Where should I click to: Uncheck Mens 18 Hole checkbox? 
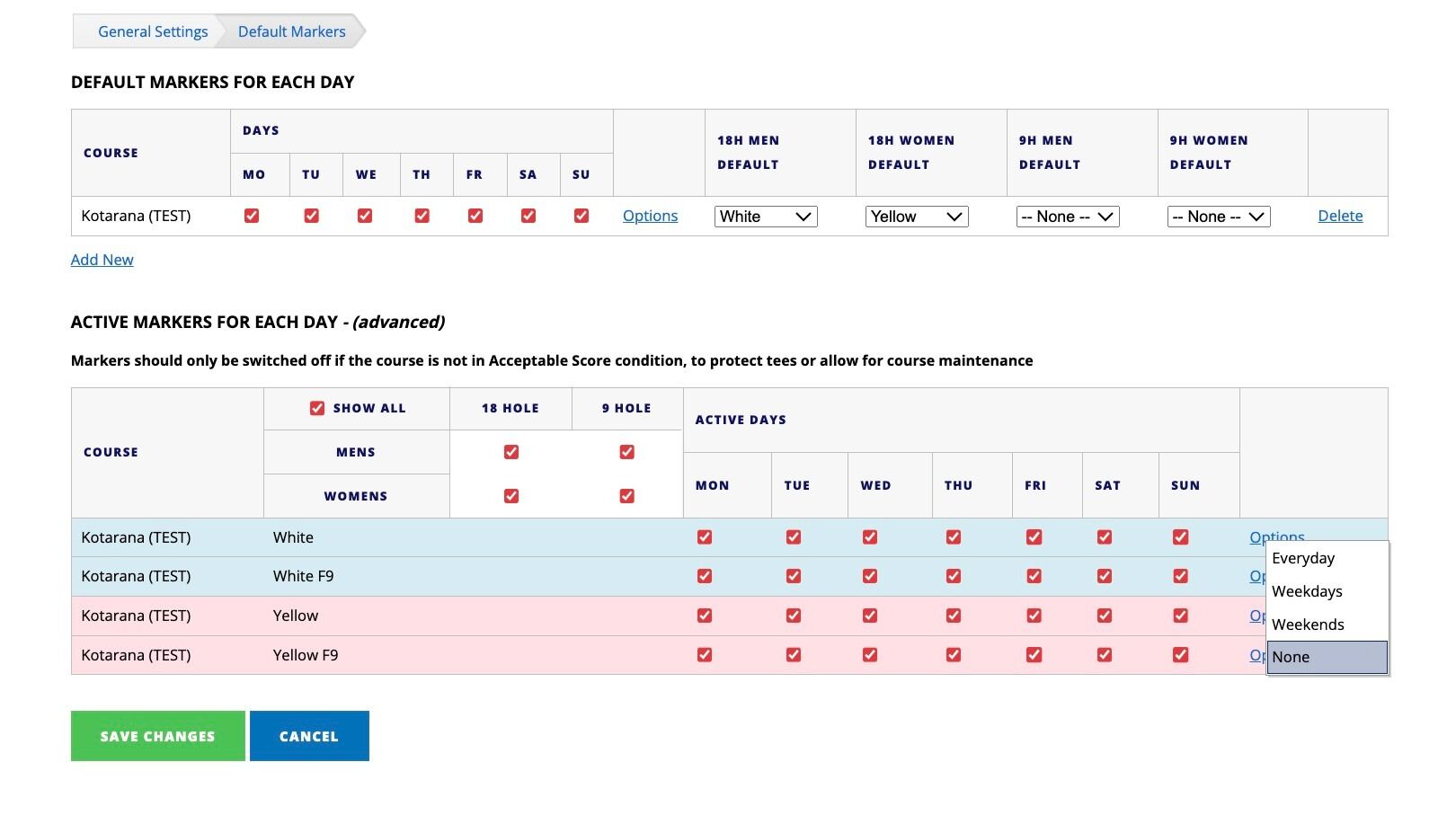[511, 452]
